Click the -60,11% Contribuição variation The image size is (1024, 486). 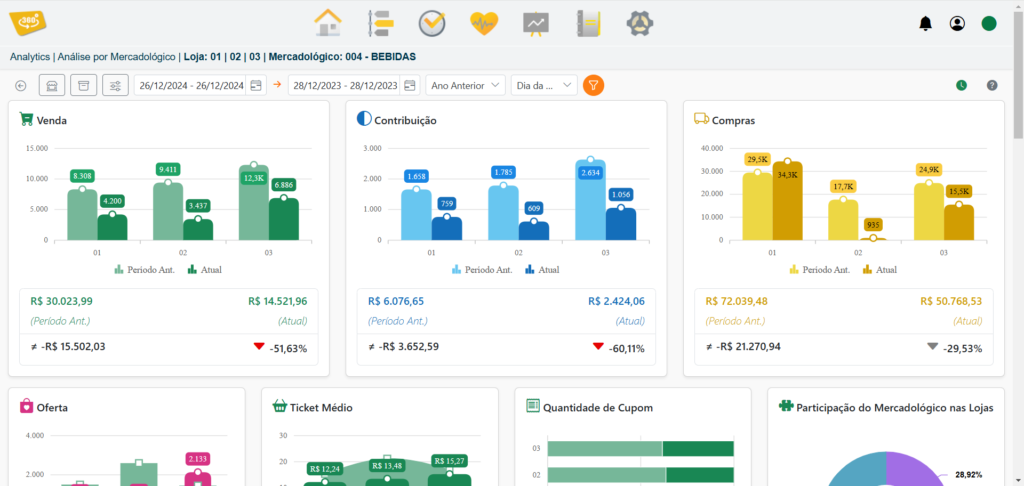click(x=626, y=348)
